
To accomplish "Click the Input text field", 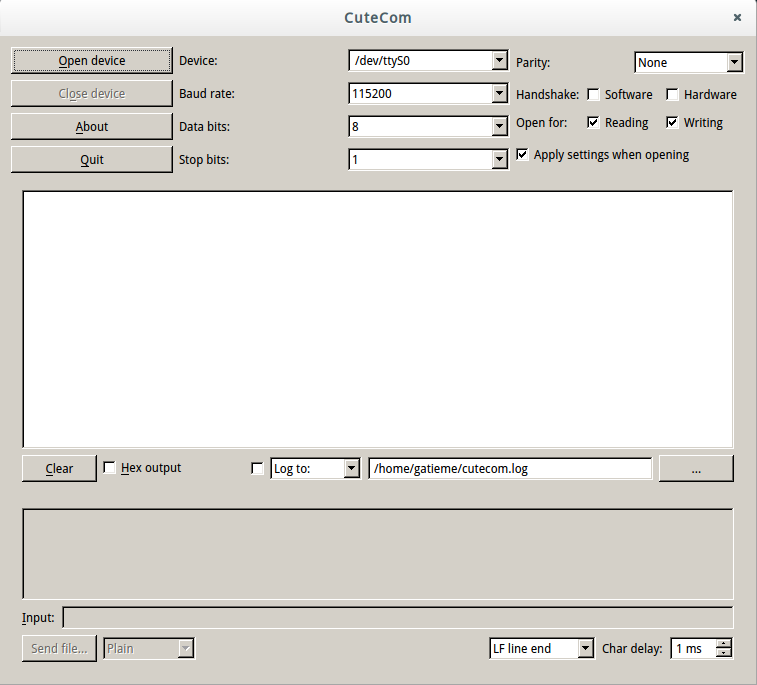I will (398, 617).
